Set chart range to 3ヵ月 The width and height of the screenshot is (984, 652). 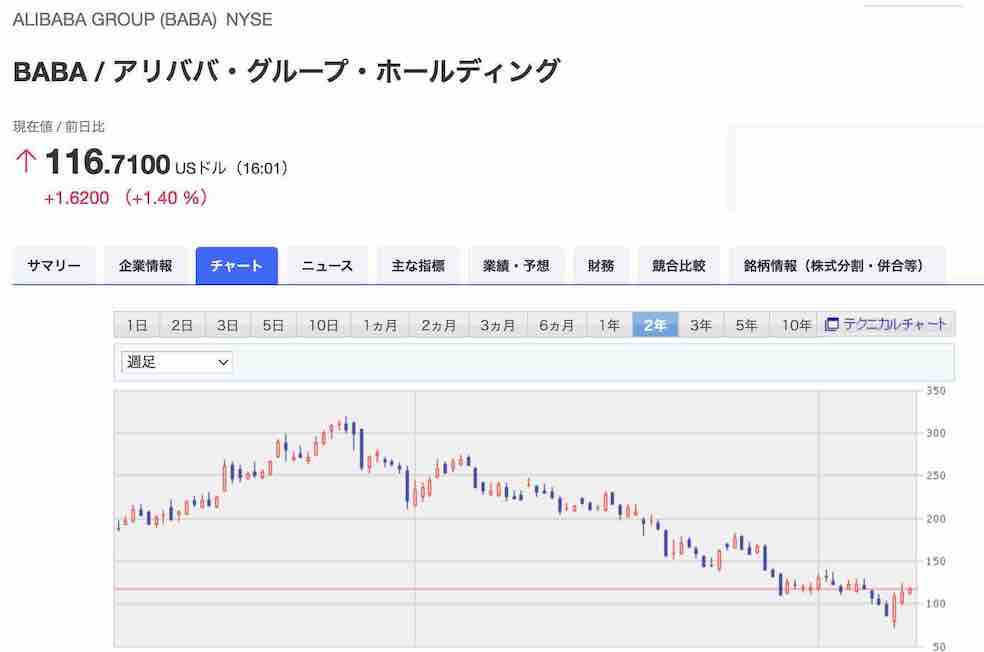tap(498, 325)
